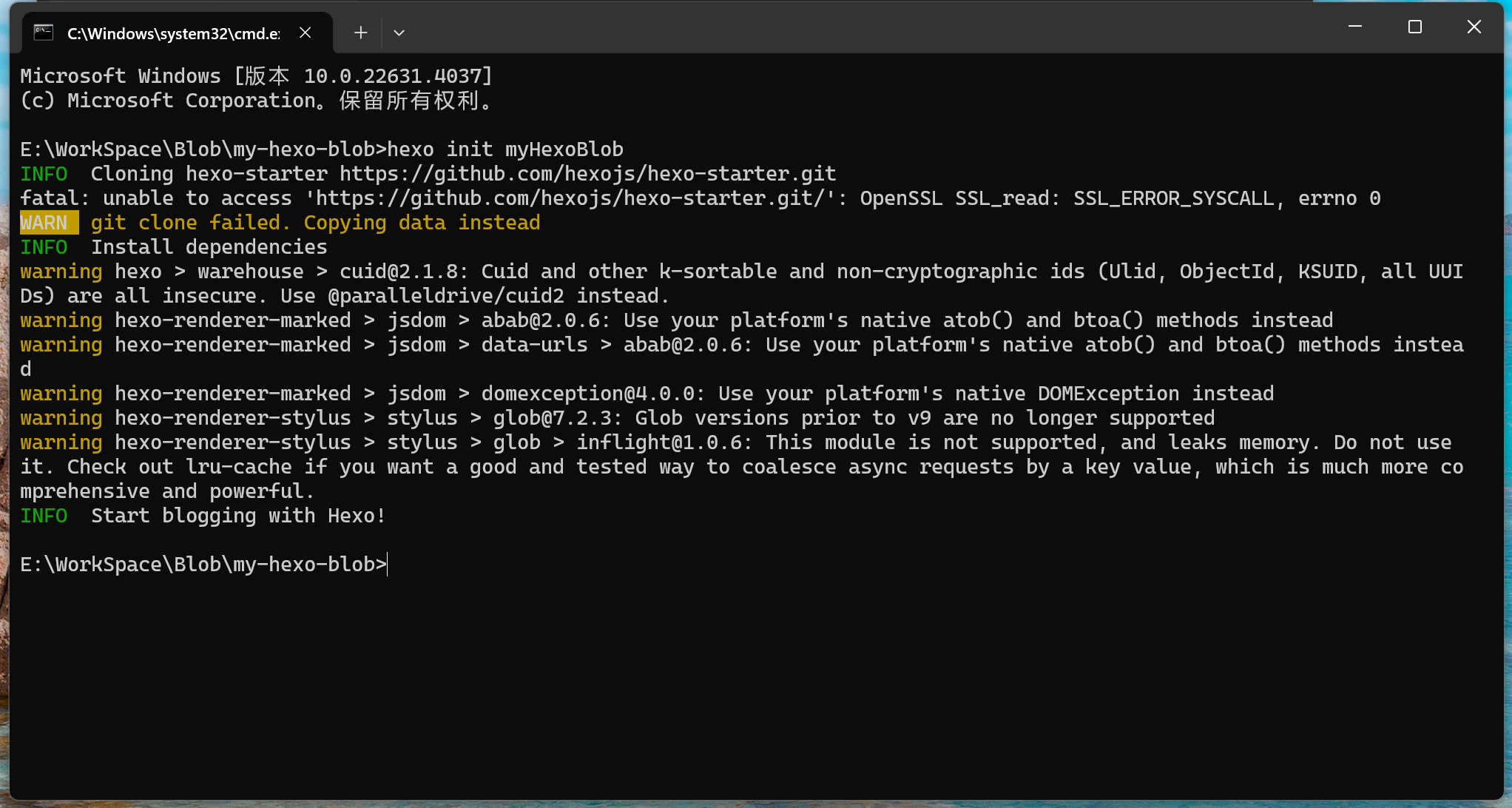This screenshot has height=808, width=1512.
Task: Click the glob@7.2.3 warning line
Action: pyautogui.click(x=617, y=418)
